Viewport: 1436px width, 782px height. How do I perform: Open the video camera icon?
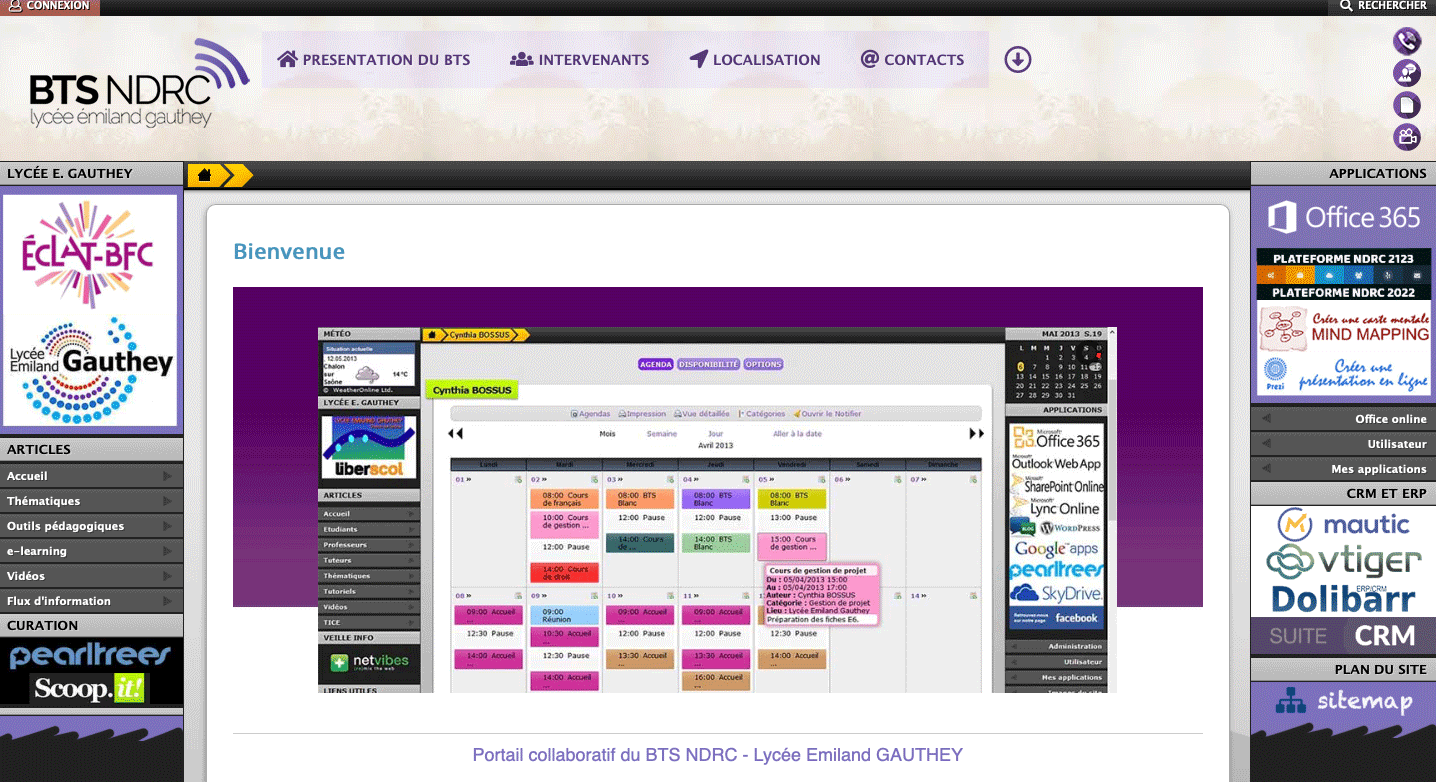pos(1407,137)
